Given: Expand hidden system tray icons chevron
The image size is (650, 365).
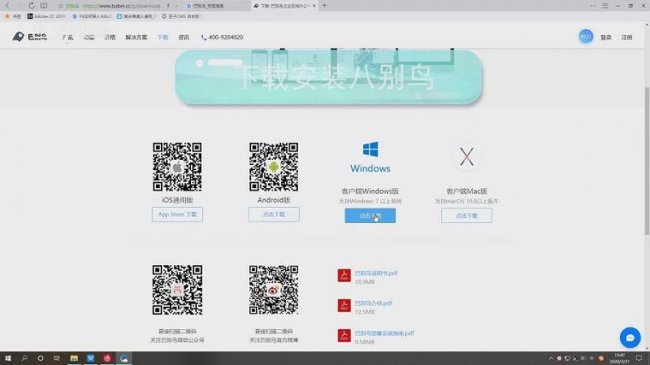Looking at the screenshot, I should 551,358.
